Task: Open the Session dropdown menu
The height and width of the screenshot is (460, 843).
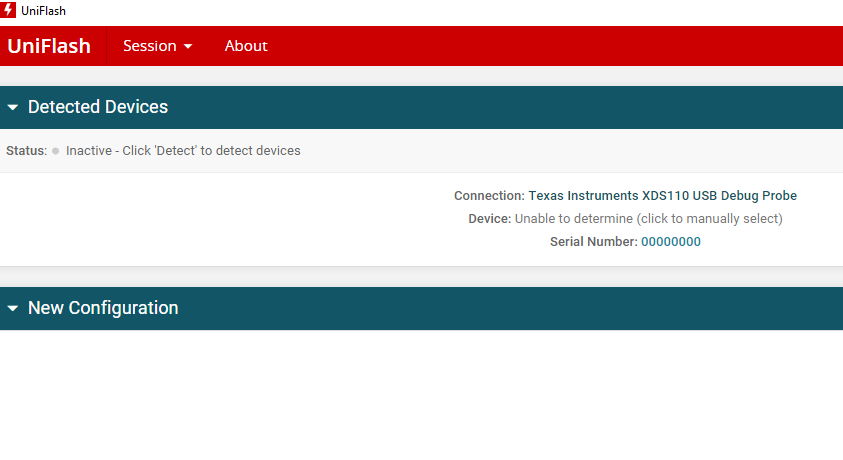Action: 158,46
